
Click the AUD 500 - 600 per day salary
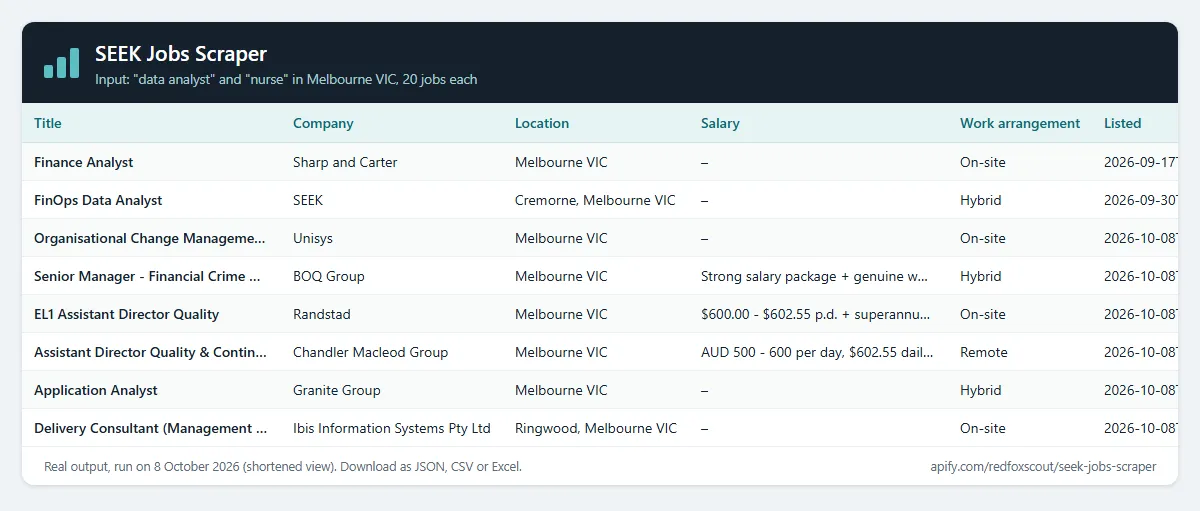(817, 352)
